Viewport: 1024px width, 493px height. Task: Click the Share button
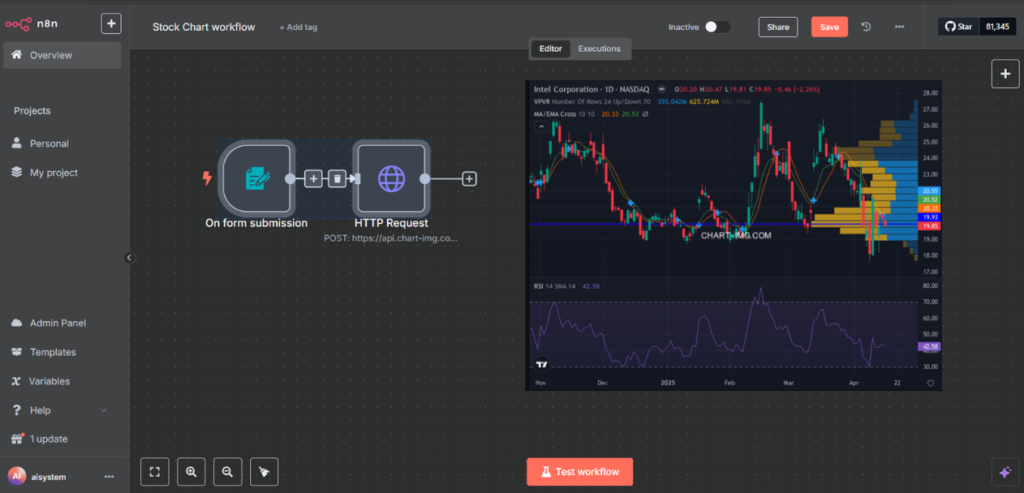778,27
